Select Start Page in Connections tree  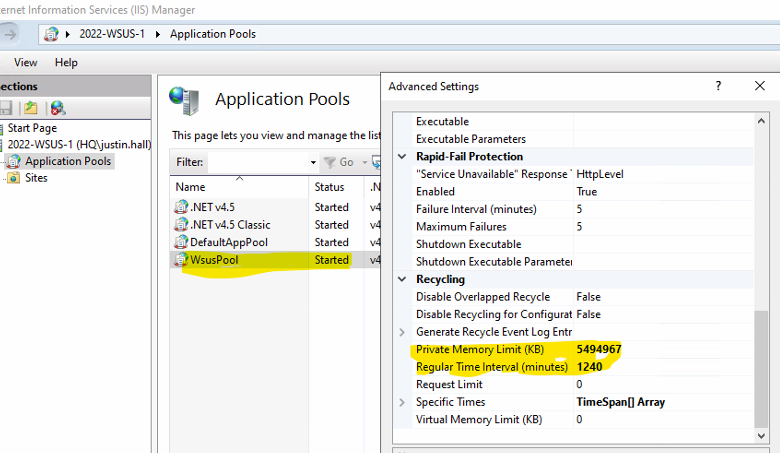32,128
